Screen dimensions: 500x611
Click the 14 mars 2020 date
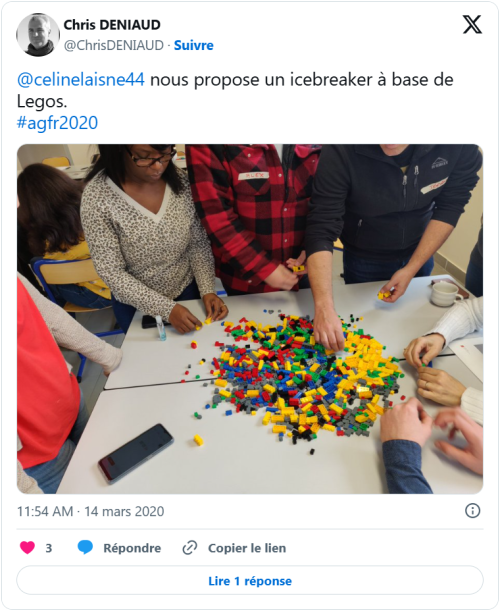click(x=124, y=511)
